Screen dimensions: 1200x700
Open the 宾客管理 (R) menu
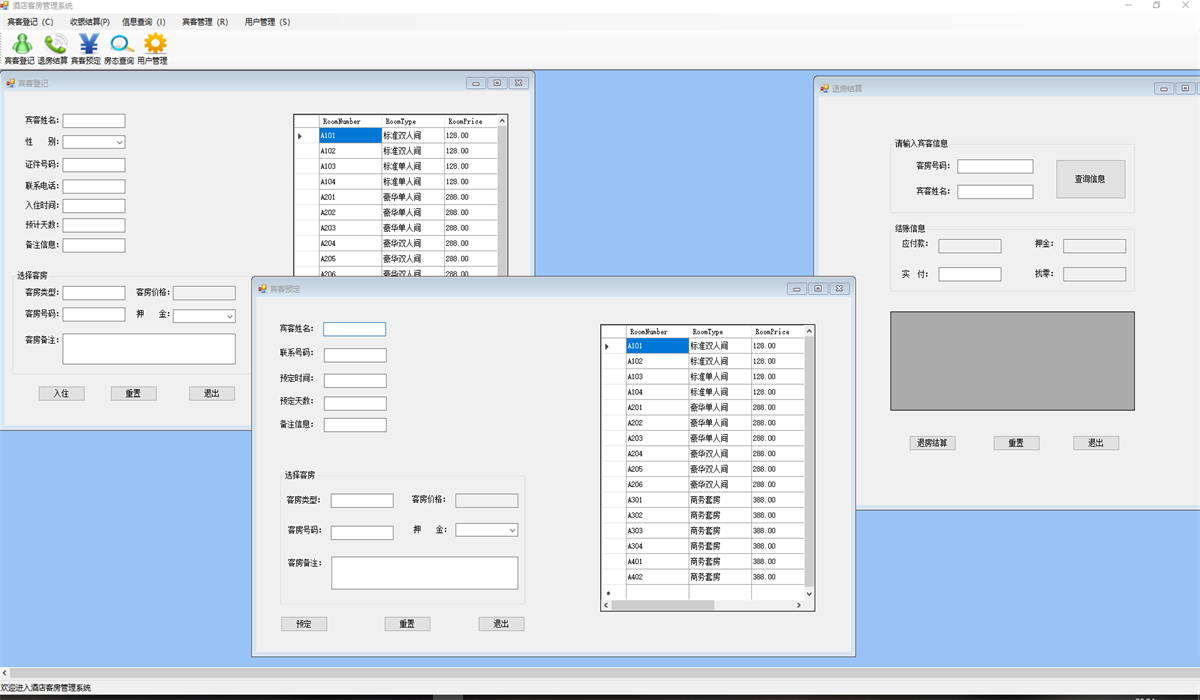[x=205, y=22]
